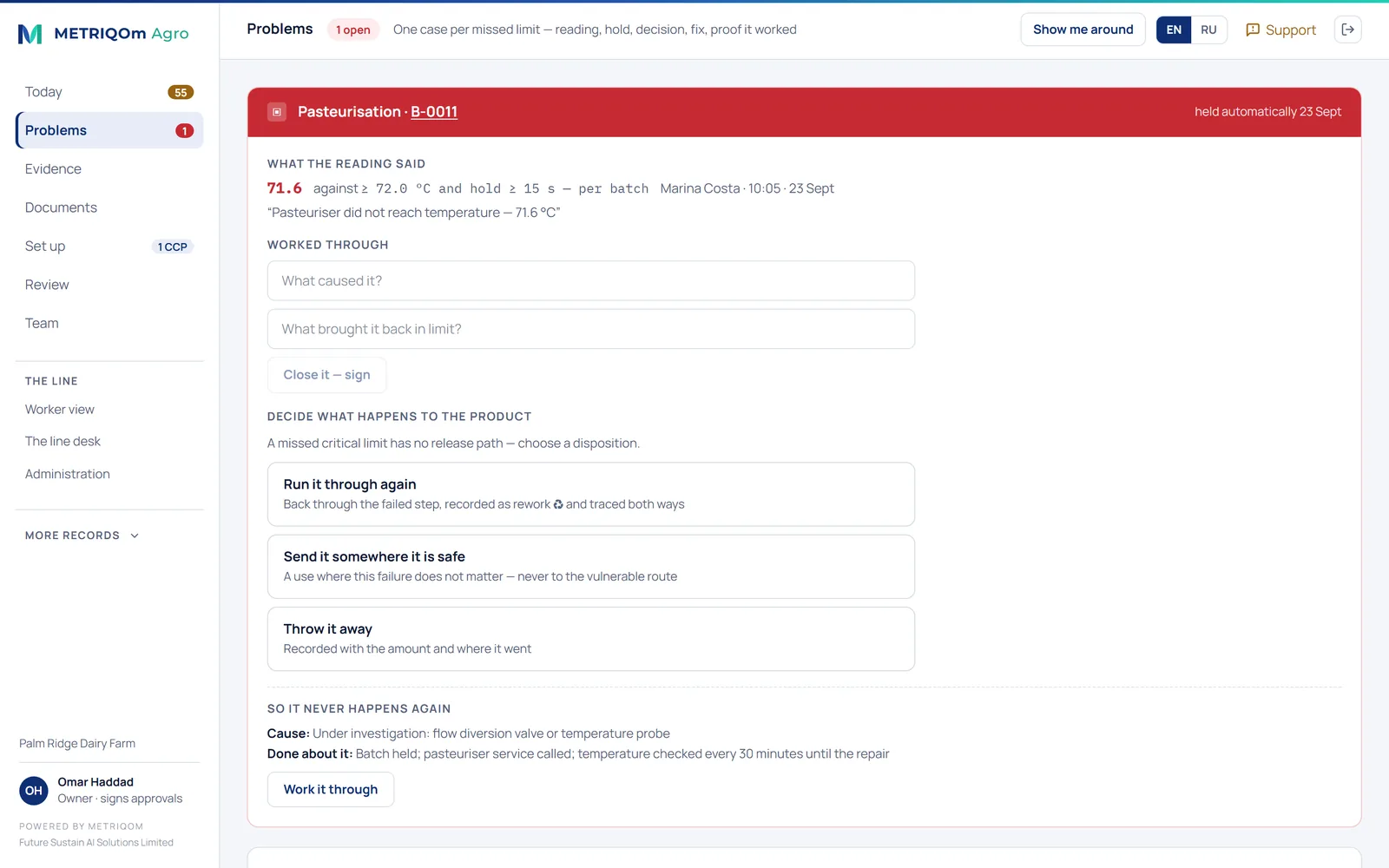Switch language to EN
Screen dimensions: 1389x868
coord(1174,30)
